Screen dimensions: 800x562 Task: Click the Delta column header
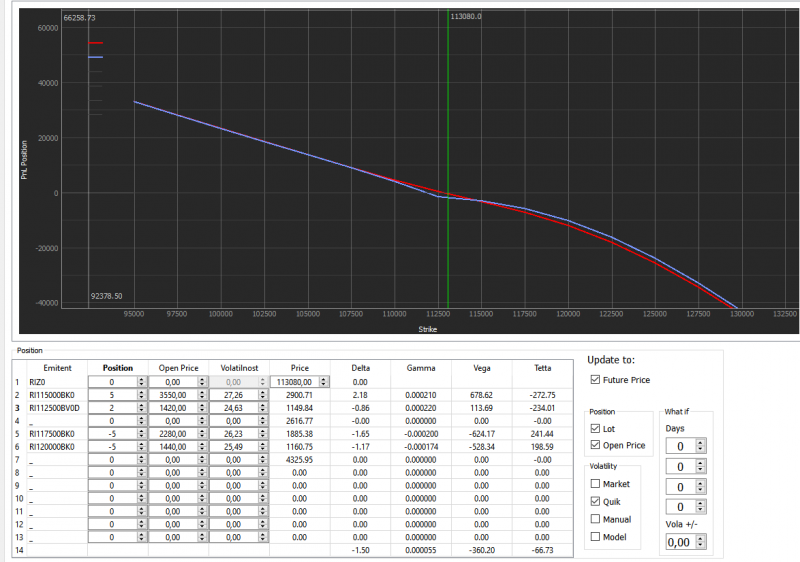point(360,368)
